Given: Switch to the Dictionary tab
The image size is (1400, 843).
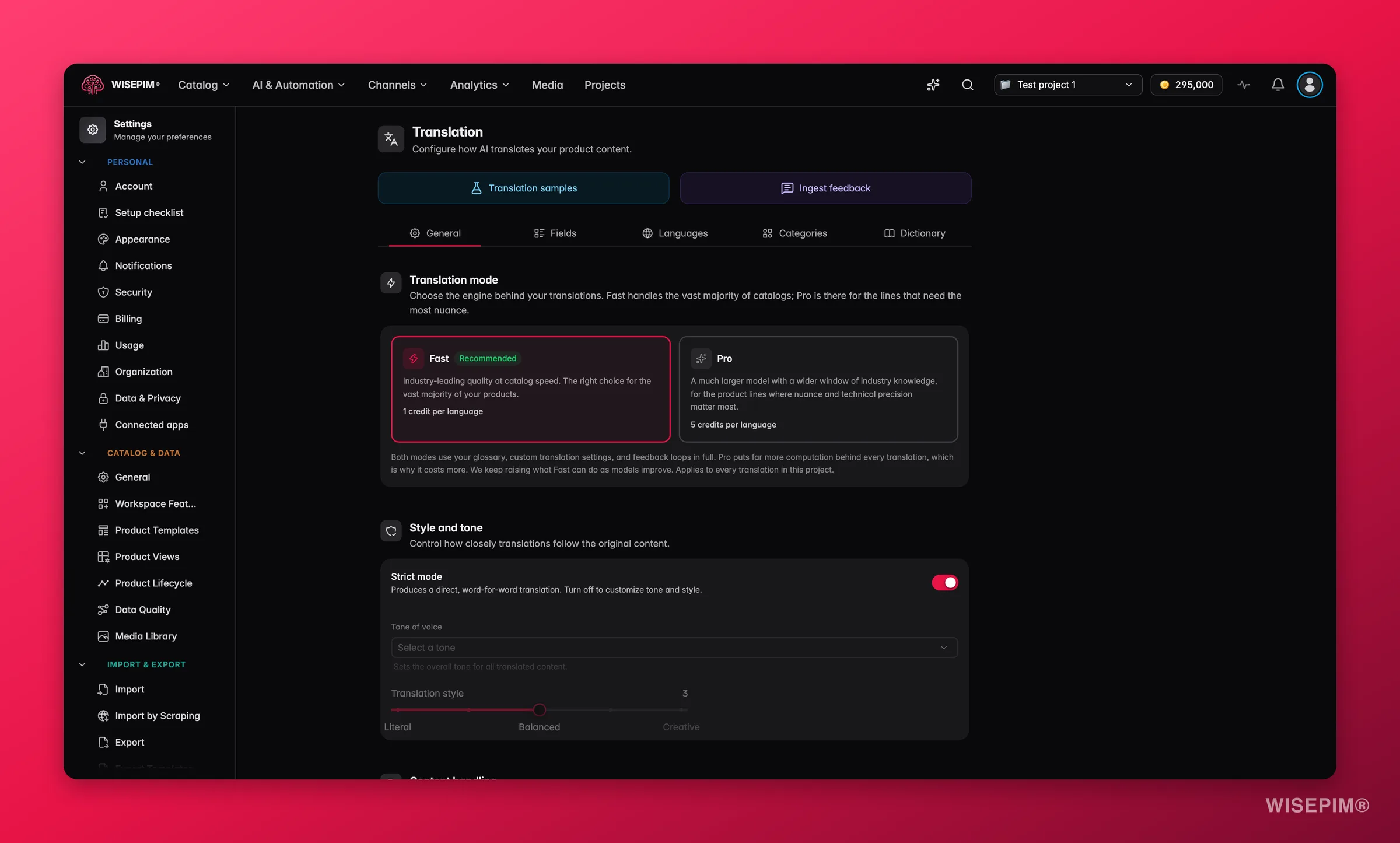Looking at the screenshot, I should (914, 233).
